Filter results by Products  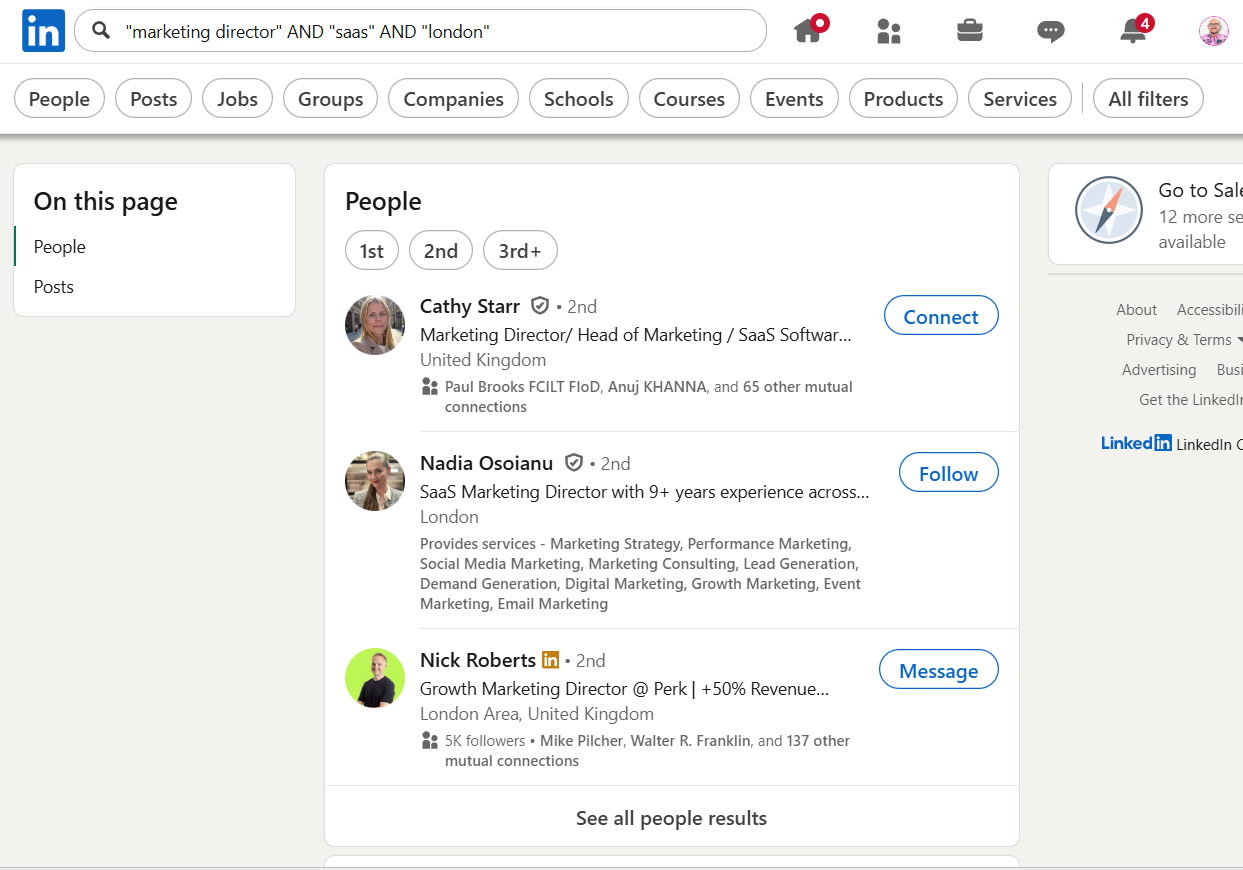(x=903, y=98)
